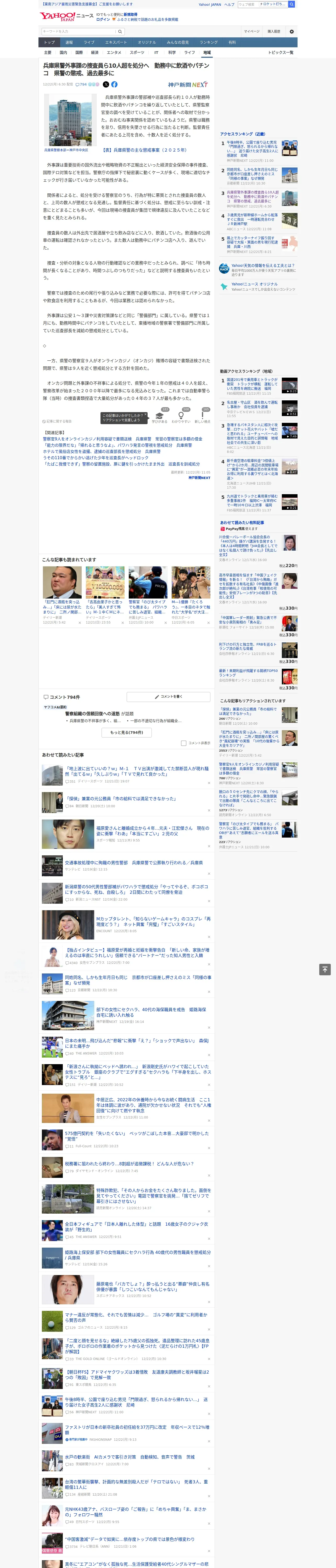The width and height of the screenshot is (336, 1568).
Task: Open the Yahoo!天気 app promotion icon
Action: click(225, 268)
